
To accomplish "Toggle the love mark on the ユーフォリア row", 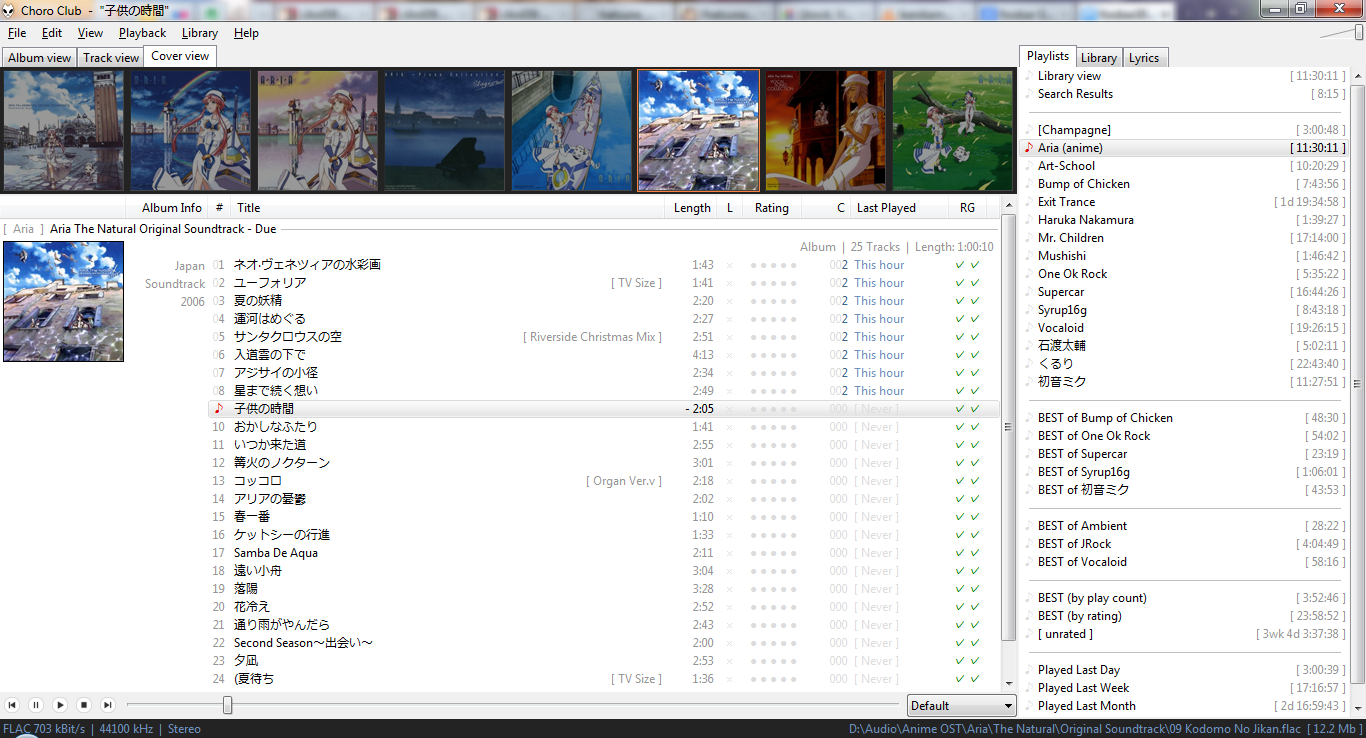I will 729,283.
